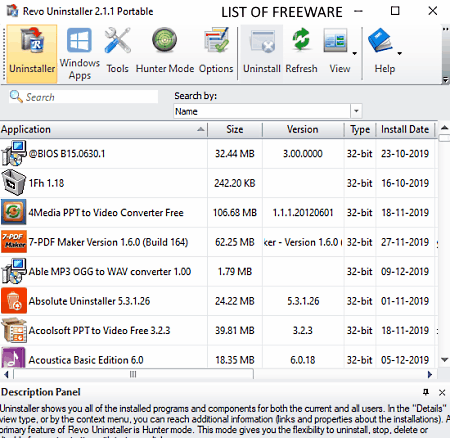The width and height of the screenshot is (450, 438).
Task: Click the 23-10-2019 install date cell
Action: point(405,154)
